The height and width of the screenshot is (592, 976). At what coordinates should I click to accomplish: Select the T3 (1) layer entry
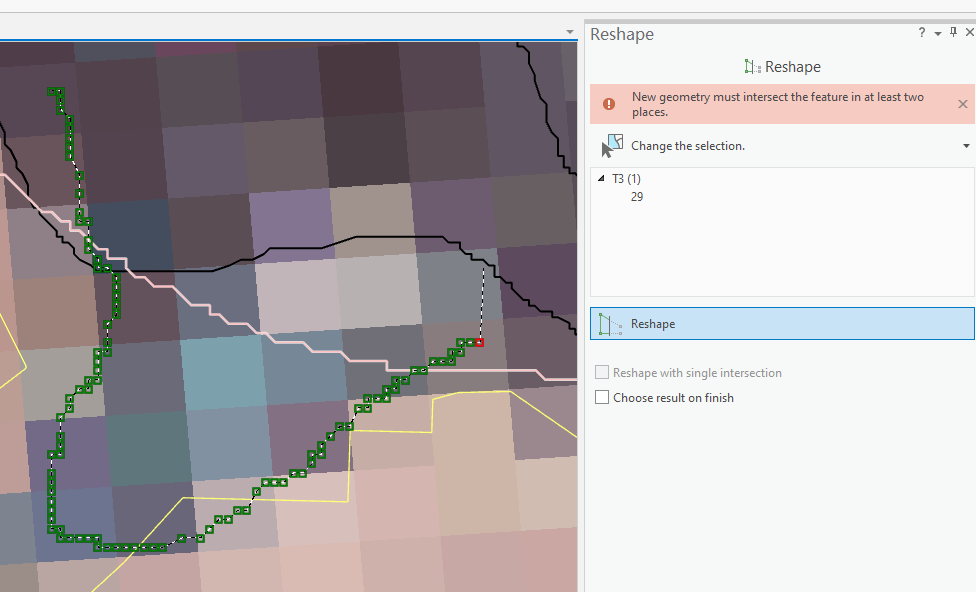(626, 179)
